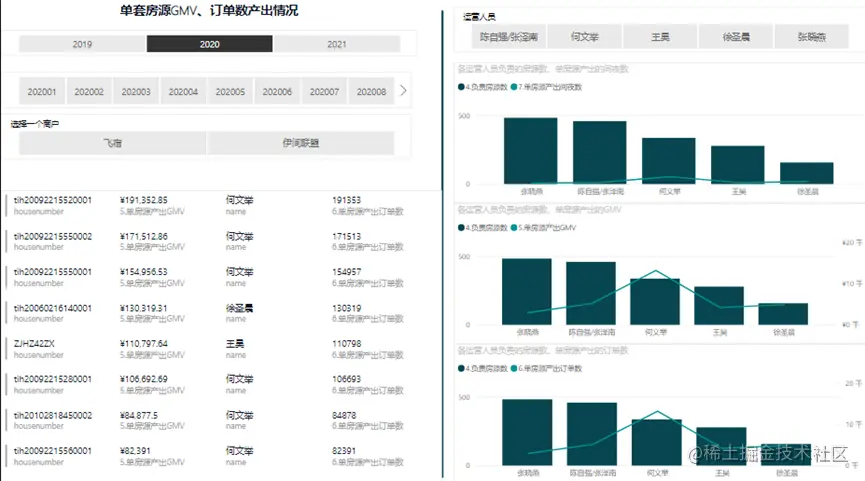865x481 pixels.
Task: Click name 王昊 in the ZJHZ42ZX row
Action: (235, 344)
